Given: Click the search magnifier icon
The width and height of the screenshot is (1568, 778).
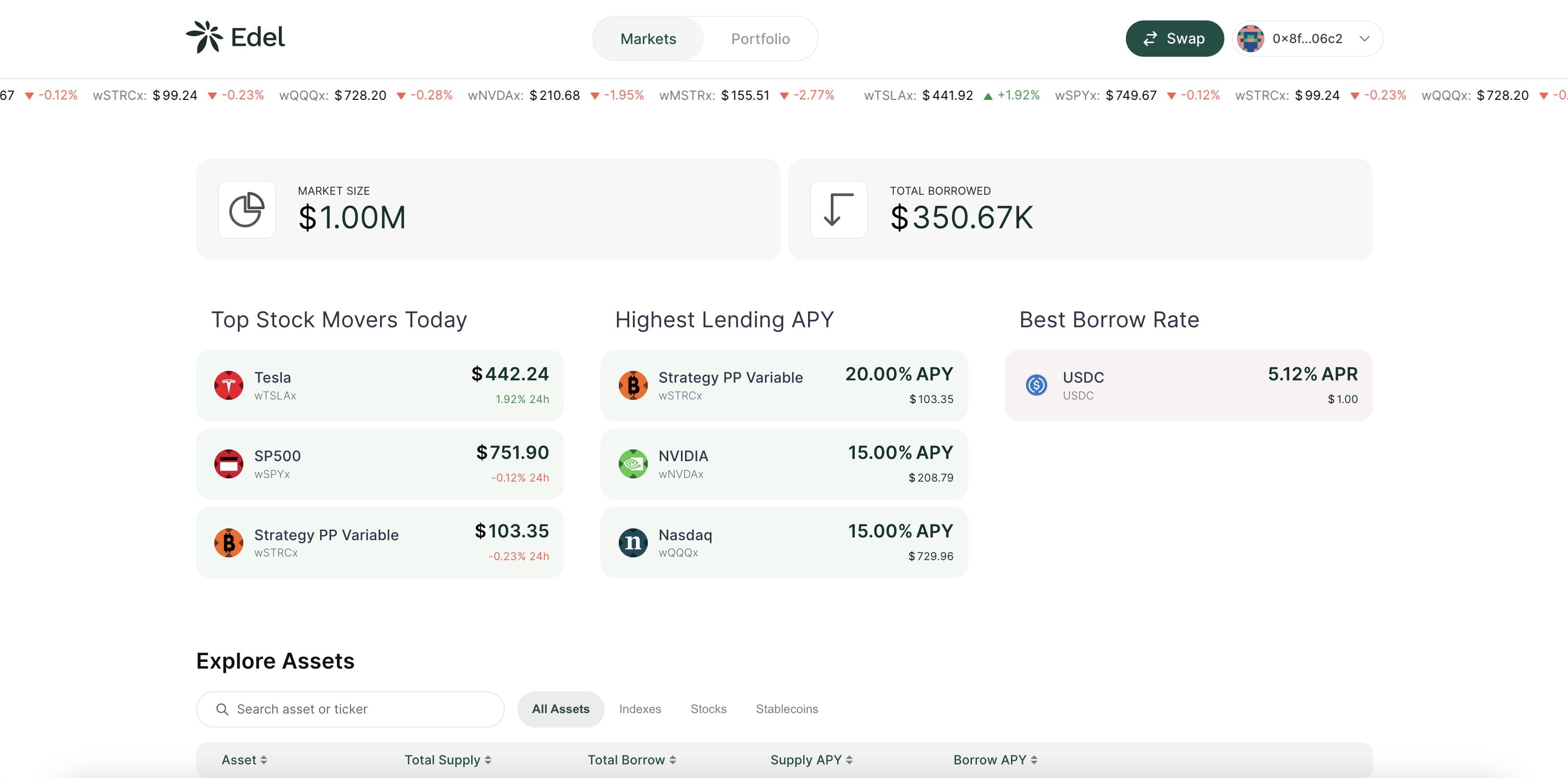Looking at the screenshot, I should [x=222, y=709].
